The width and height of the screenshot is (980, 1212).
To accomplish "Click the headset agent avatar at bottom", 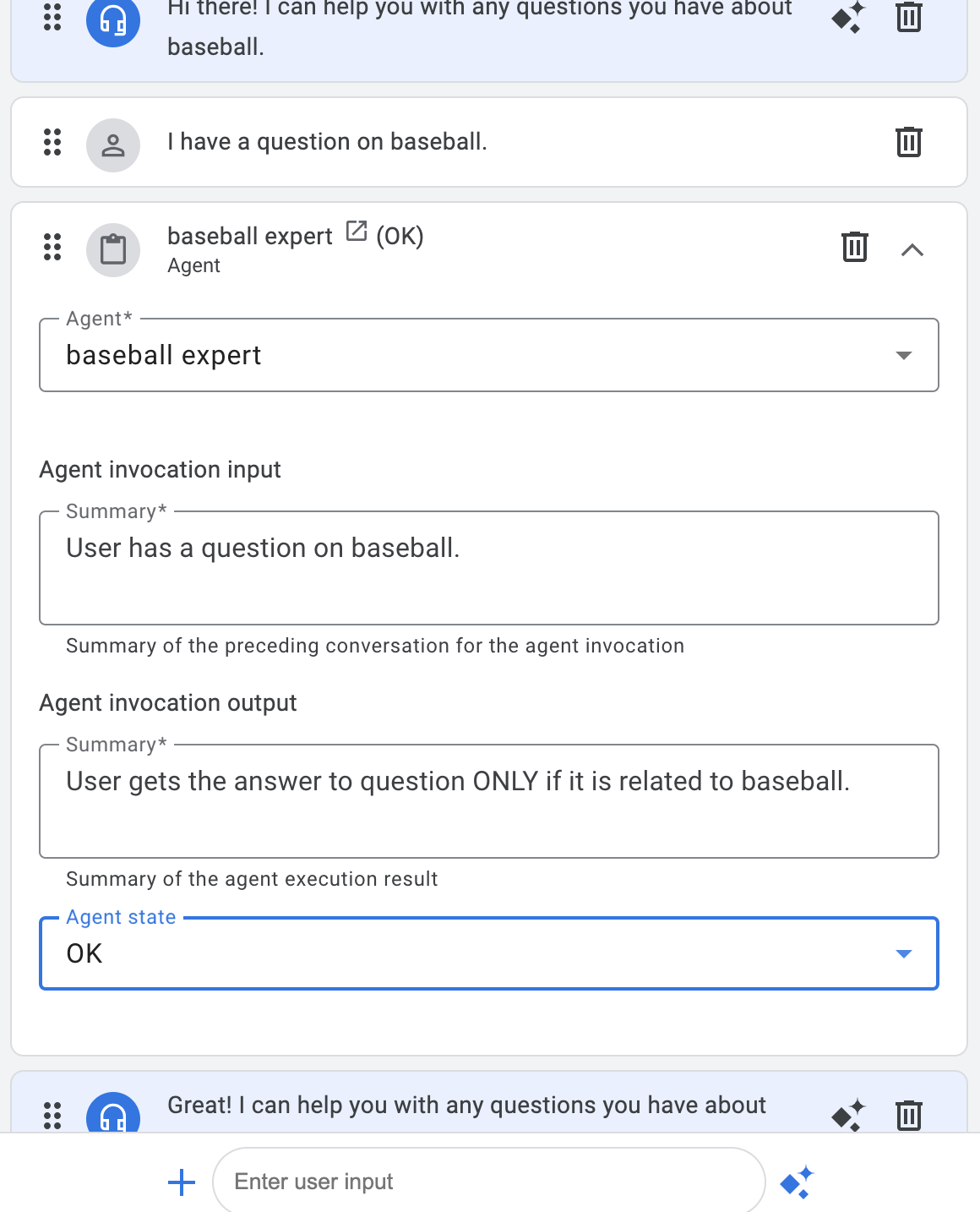I will click(113, 1116).
